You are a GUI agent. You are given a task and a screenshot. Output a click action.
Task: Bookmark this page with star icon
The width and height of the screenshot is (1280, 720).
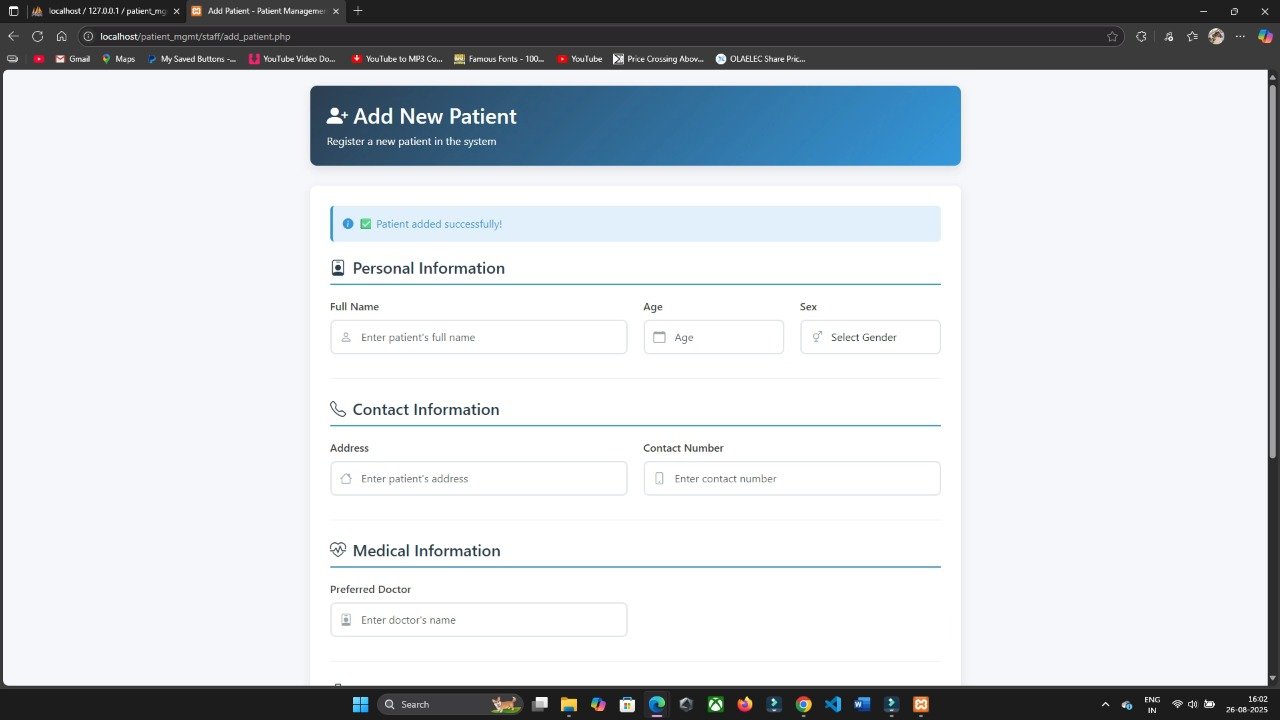pyautogui.click(x=1112, y=36)
